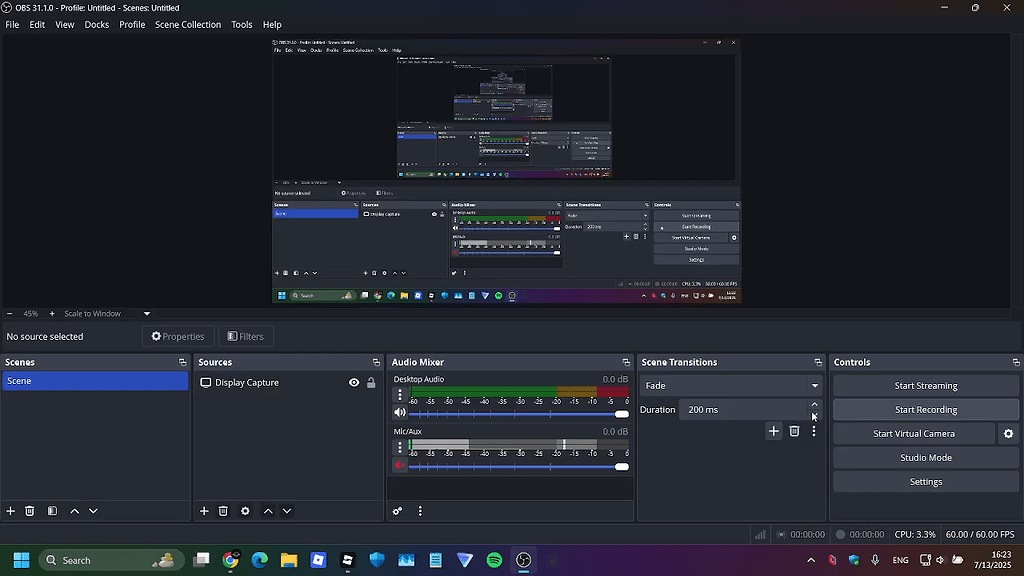This screenshot has width=1024, height=576.
Task: Select Display Capture source row
Action: pyautogui.click(x=287, y=383)
